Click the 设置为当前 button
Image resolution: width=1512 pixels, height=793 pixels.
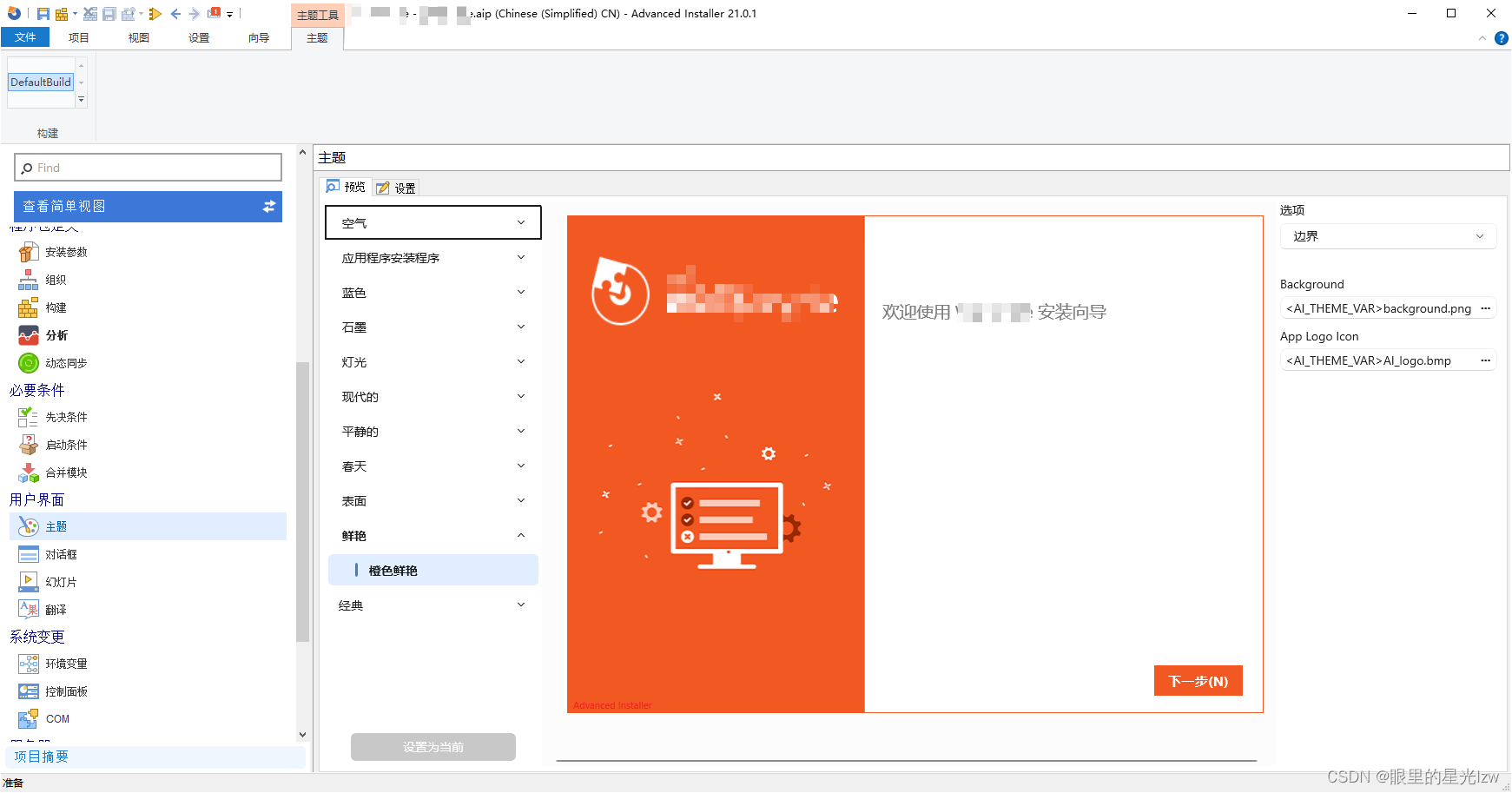pyautogui.click(x=432, y=746)
